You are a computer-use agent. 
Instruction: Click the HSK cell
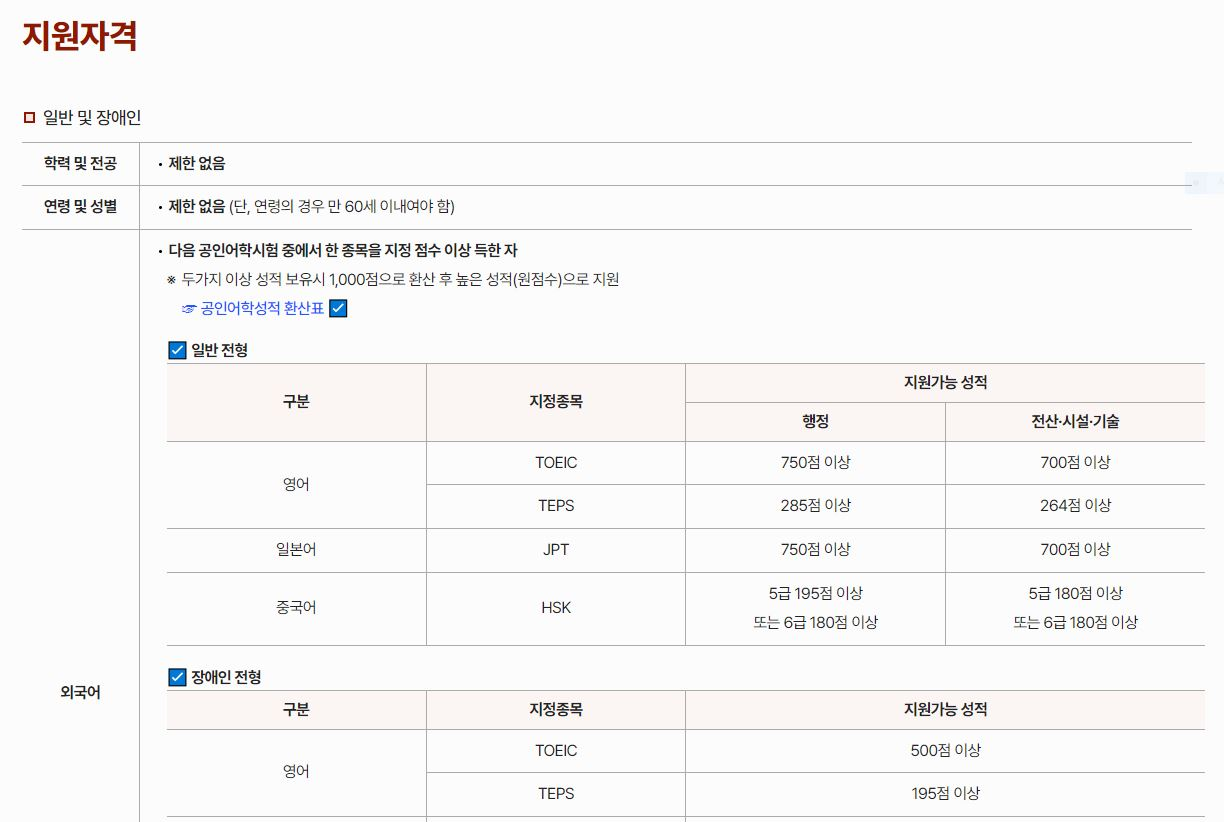point(556,607)
